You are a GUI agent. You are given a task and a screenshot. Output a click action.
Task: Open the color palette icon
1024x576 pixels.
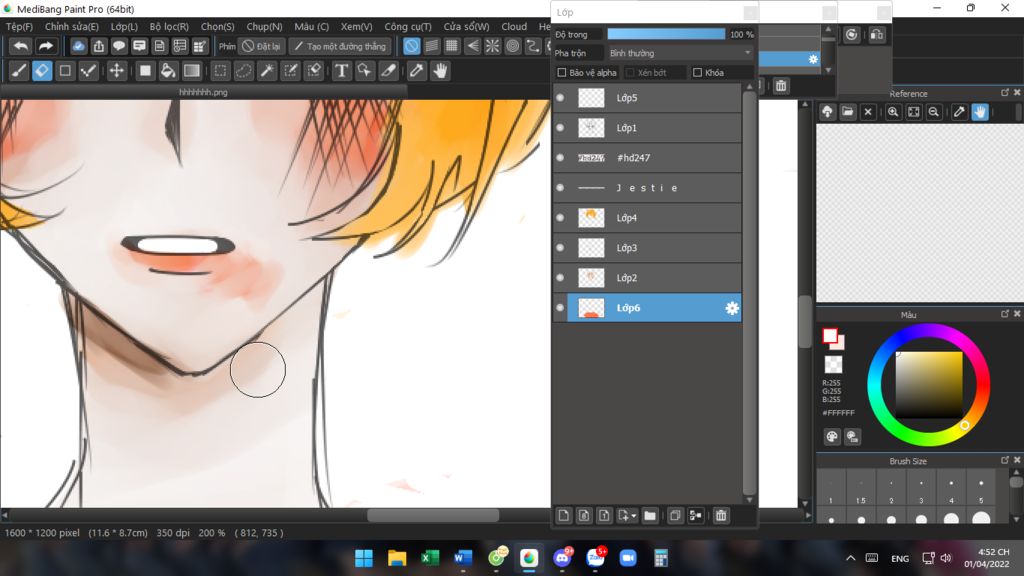tap(831, 437)
